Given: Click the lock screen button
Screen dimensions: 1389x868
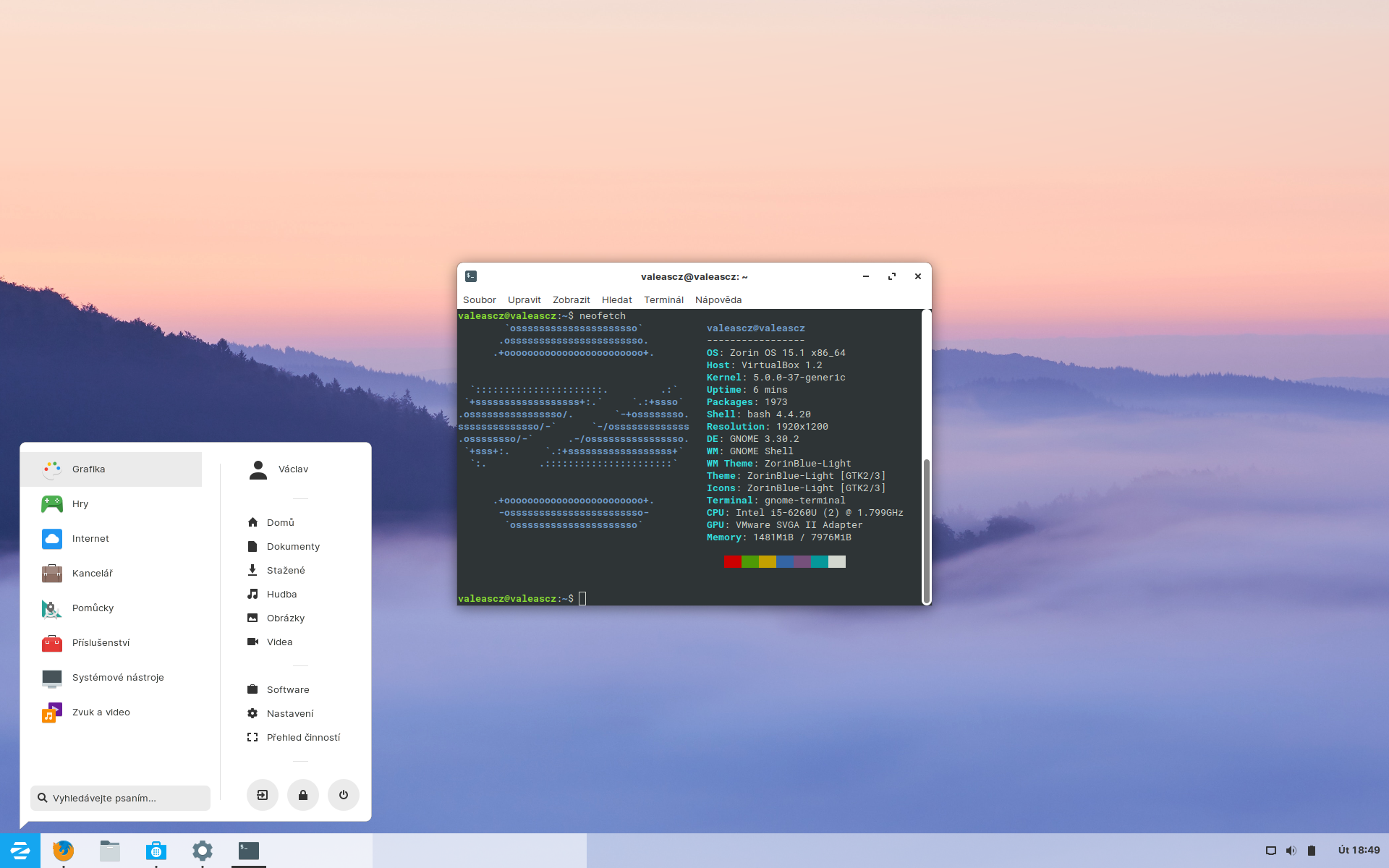Looking at the screenshot, I should point(303,795).
